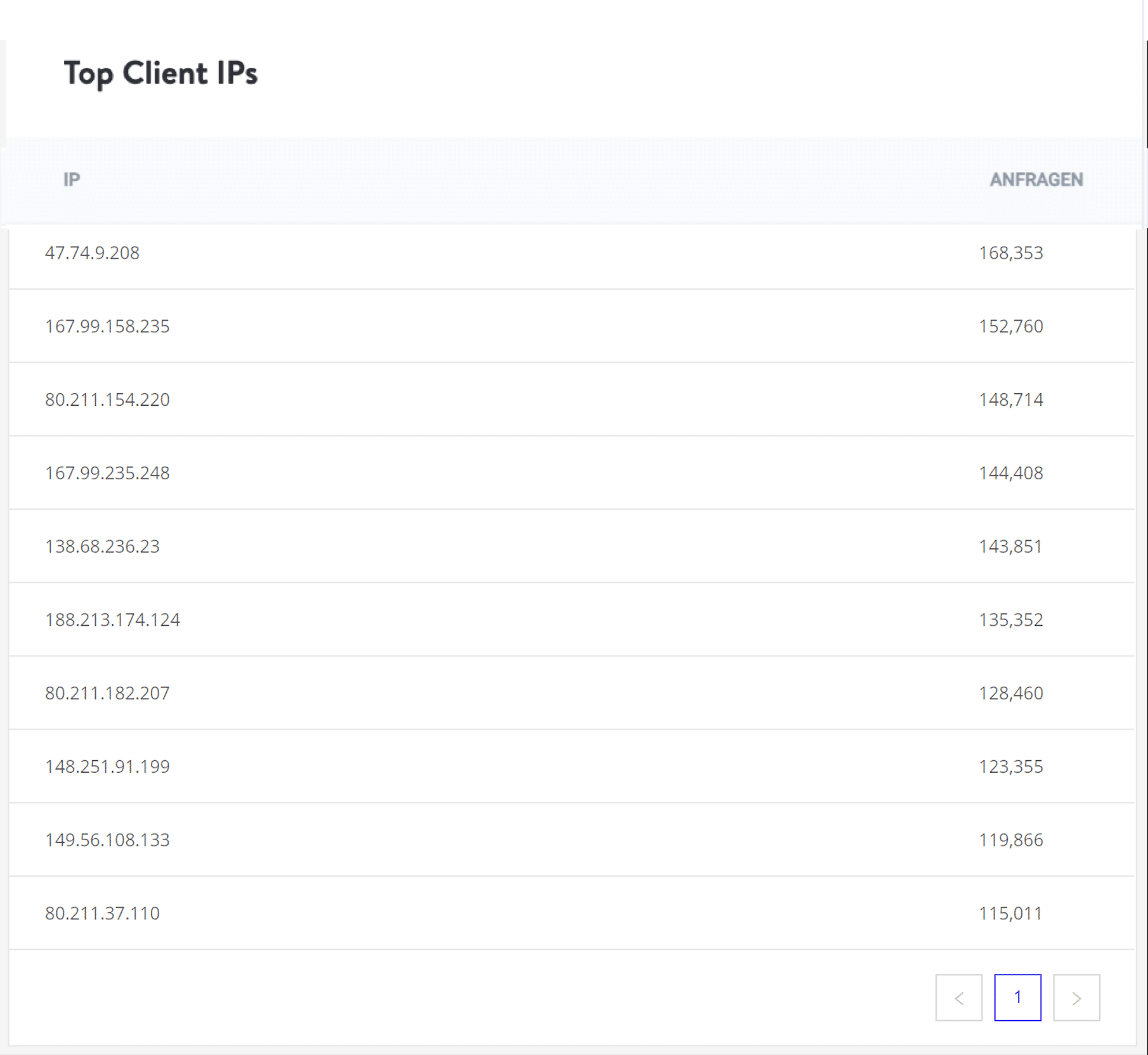Click the row for 167.99.235.248
The height and width of the screenshot is (1055, 1148).
pos(108,473)
